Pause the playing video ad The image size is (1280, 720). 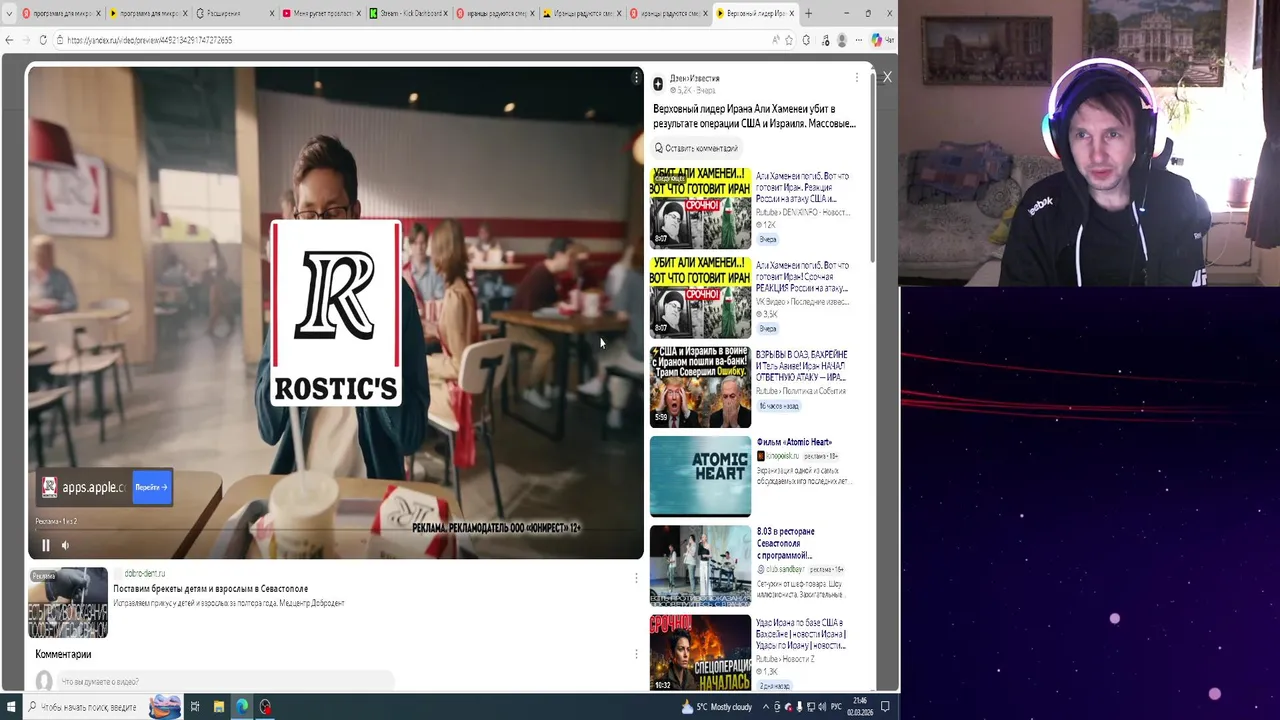point(45,545)
